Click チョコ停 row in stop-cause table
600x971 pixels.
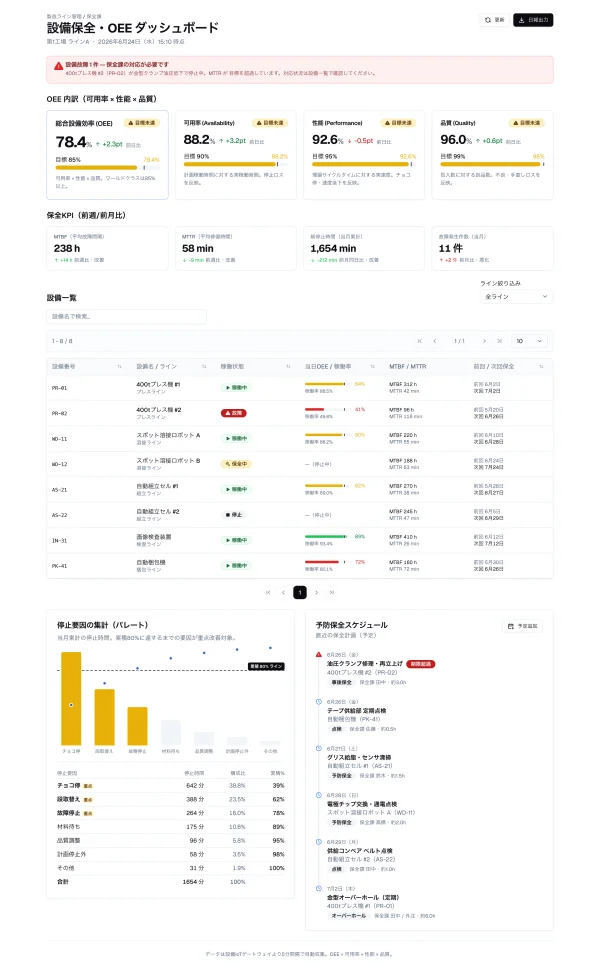click(x=171, y=785)
